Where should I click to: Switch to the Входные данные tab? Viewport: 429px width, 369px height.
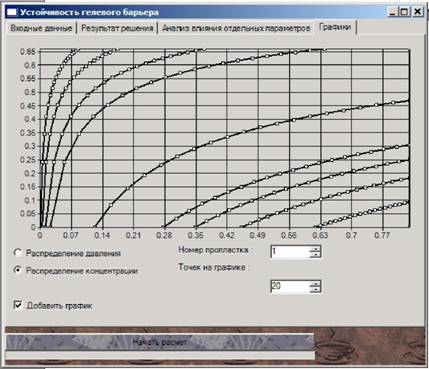pos(41,28)
